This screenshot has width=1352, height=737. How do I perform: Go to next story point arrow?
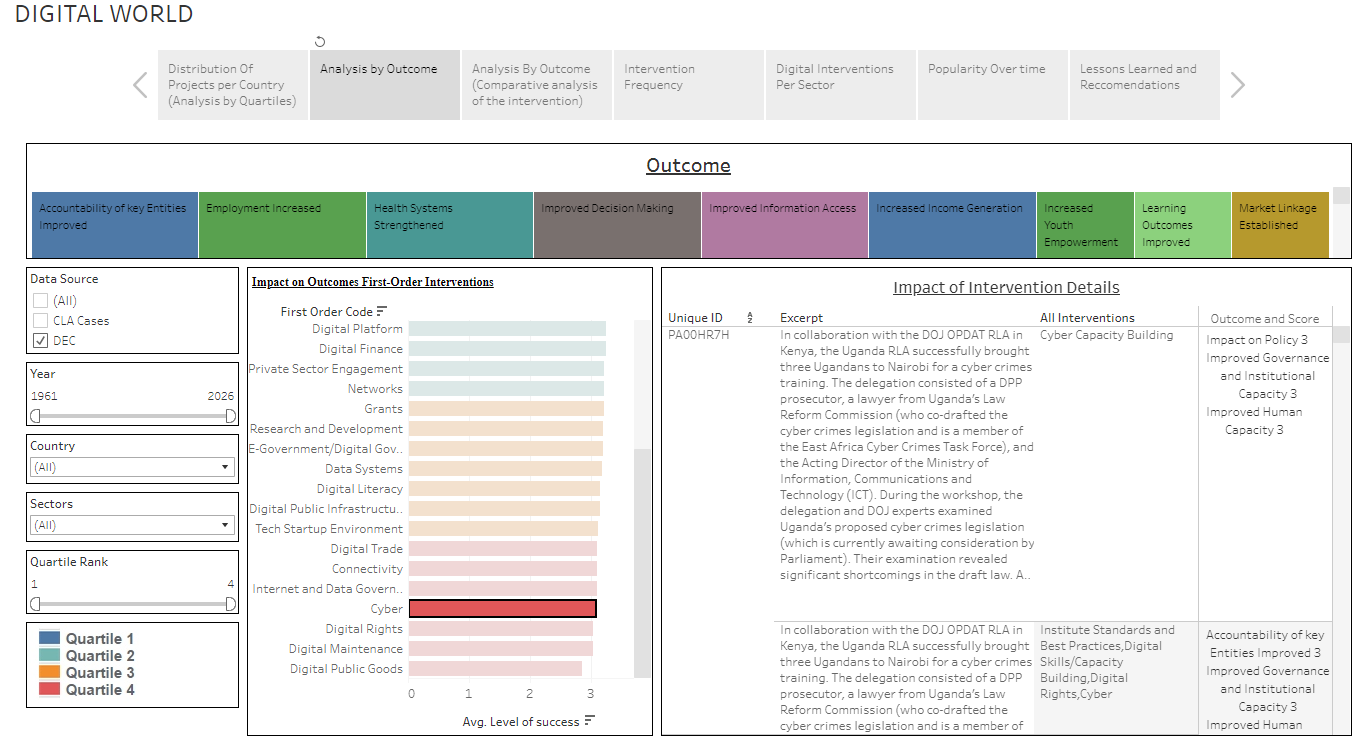click(x=1237, y=85)
